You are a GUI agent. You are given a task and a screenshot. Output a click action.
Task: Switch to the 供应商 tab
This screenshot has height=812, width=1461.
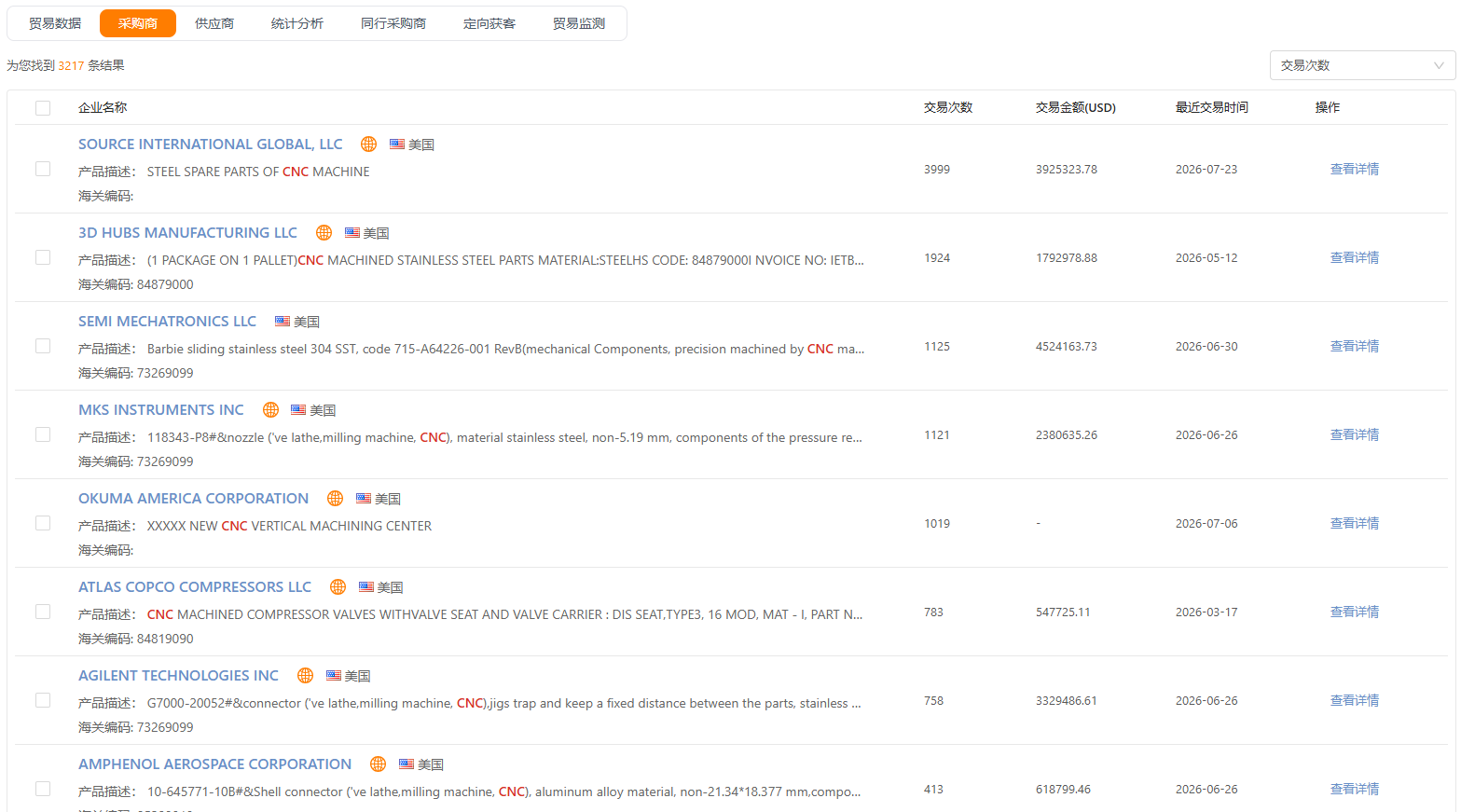[214, 23]
